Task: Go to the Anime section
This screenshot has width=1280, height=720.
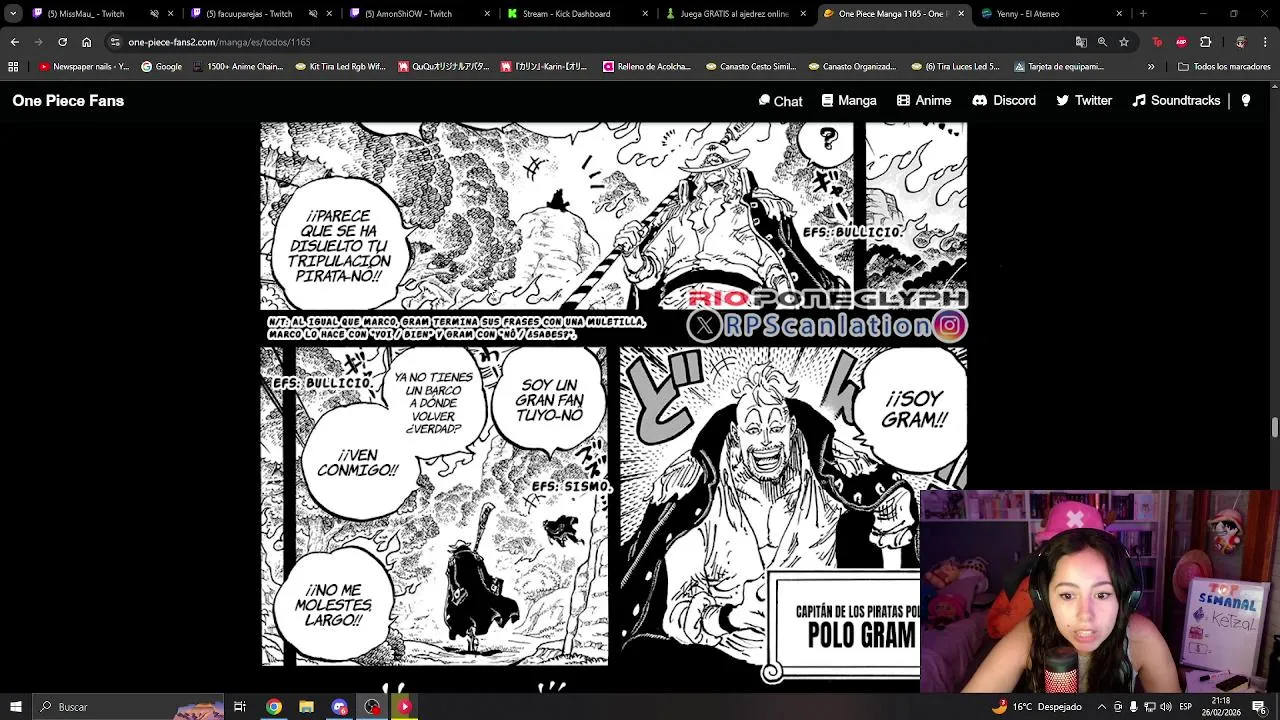Action: [x=924, y=101]
